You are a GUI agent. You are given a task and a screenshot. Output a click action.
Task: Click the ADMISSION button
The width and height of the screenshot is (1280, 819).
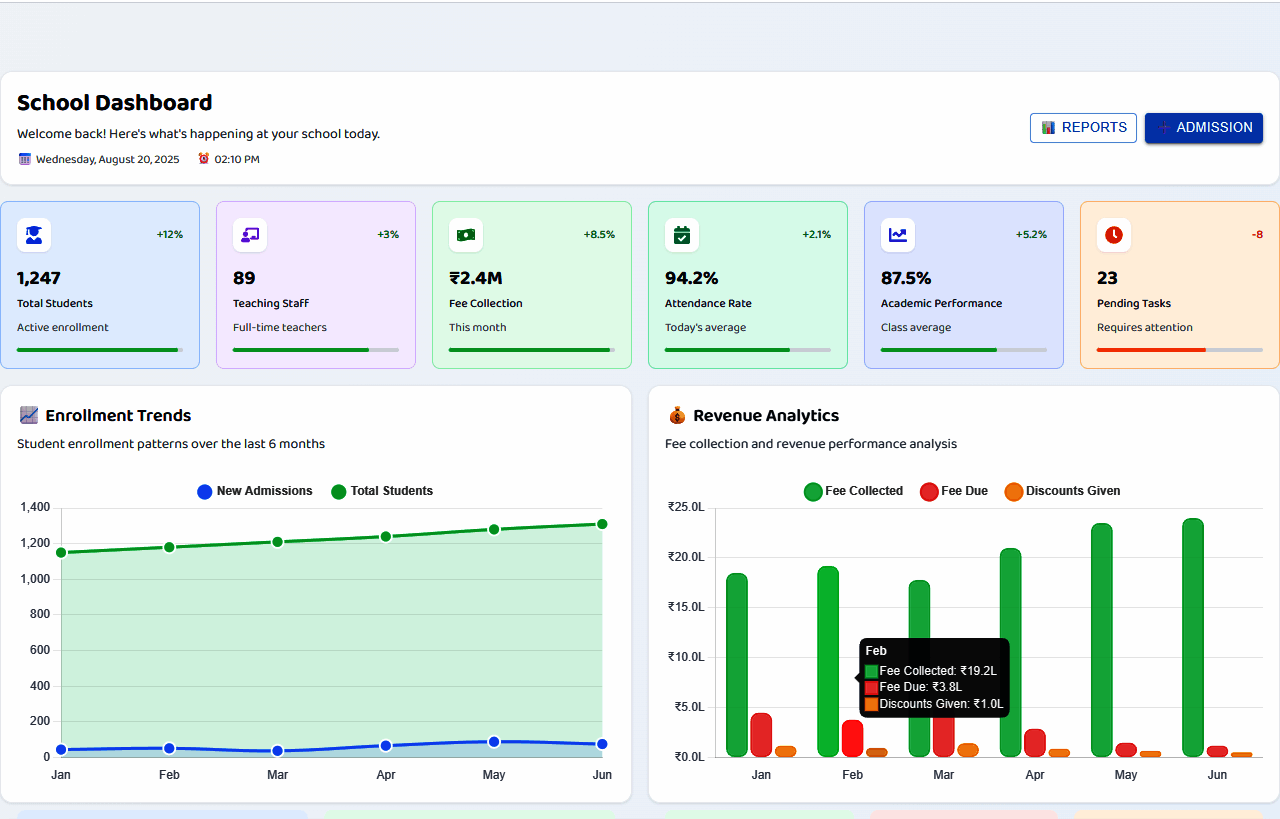pos(1203,128)
